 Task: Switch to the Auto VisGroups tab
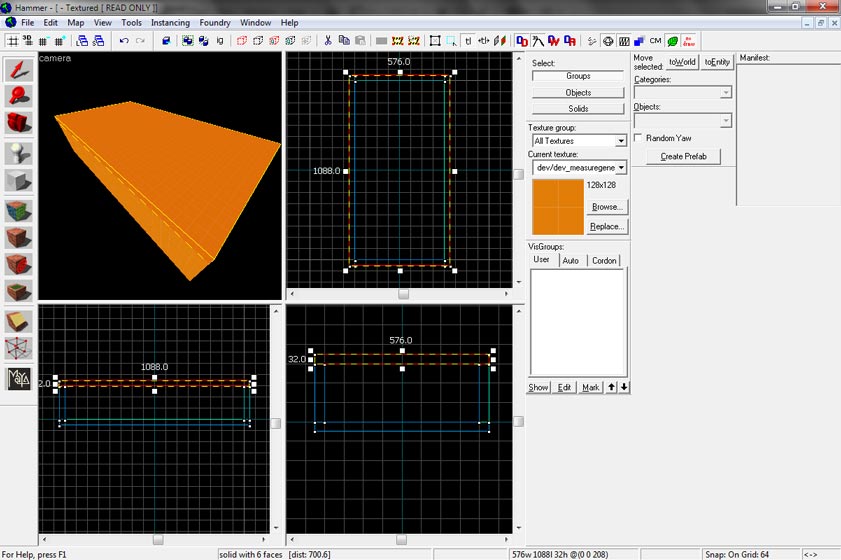[571, 260]
